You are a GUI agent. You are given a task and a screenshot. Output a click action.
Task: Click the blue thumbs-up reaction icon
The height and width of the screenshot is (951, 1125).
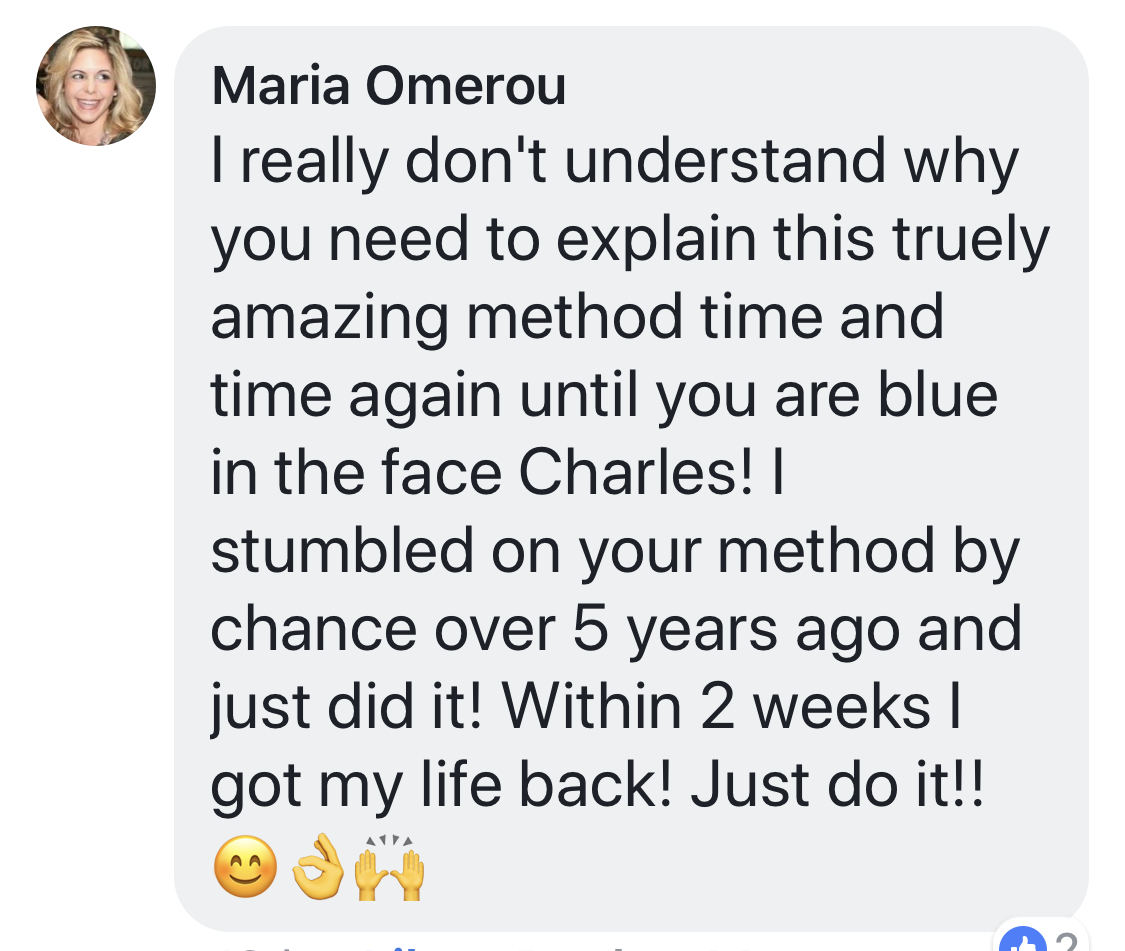(1022, 940)
